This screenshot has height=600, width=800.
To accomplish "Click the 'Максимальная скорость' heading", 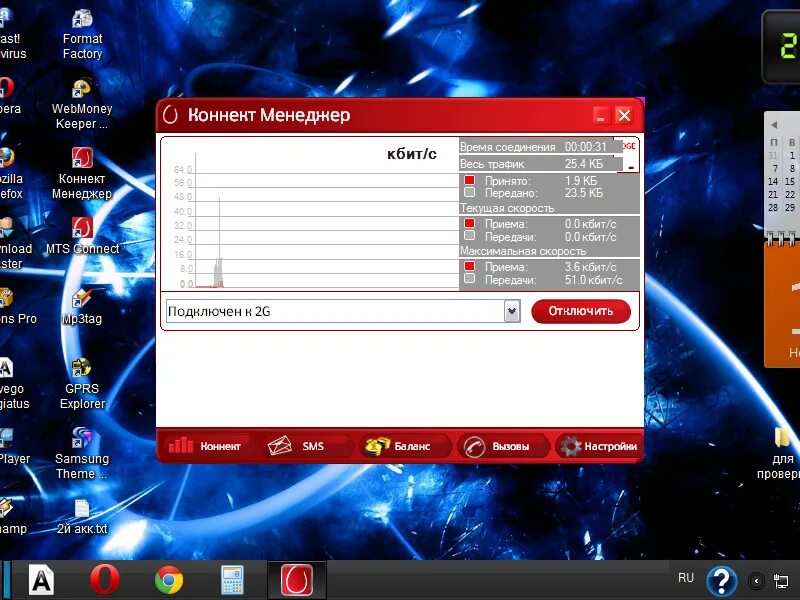I will click(523, 251).
